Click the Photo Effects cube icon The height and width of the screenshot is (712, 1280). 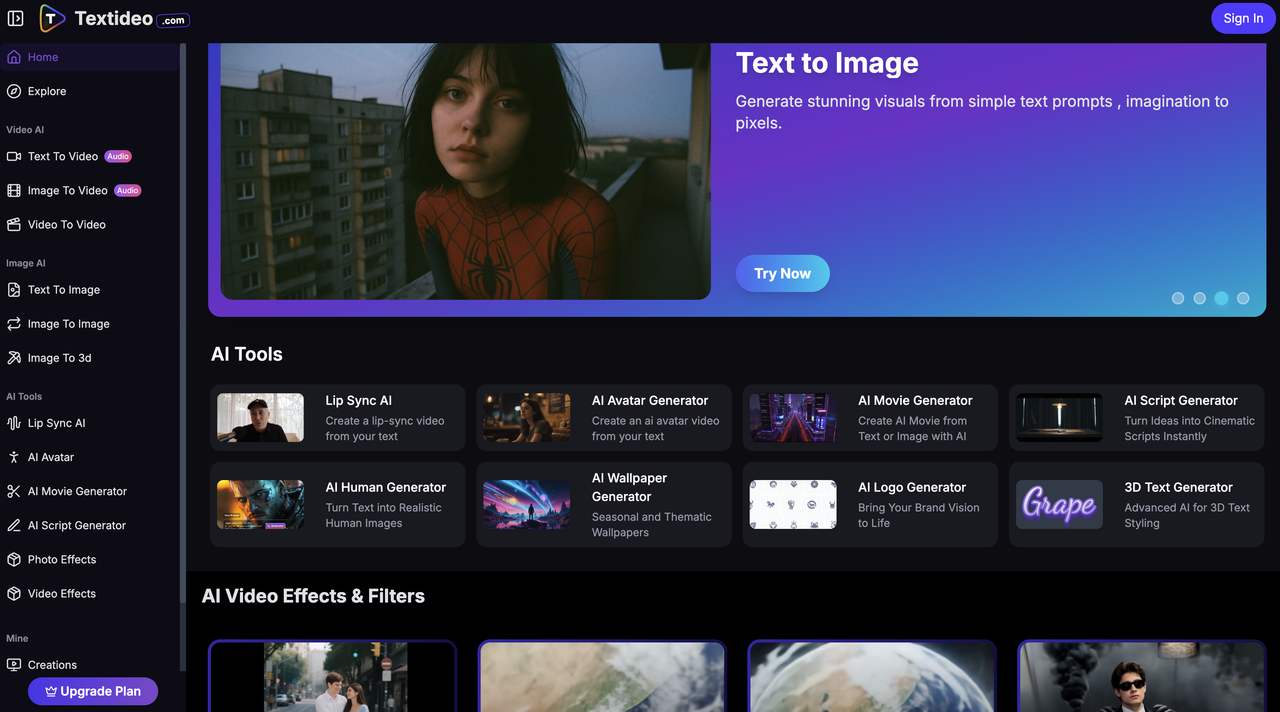click(14, 559)
